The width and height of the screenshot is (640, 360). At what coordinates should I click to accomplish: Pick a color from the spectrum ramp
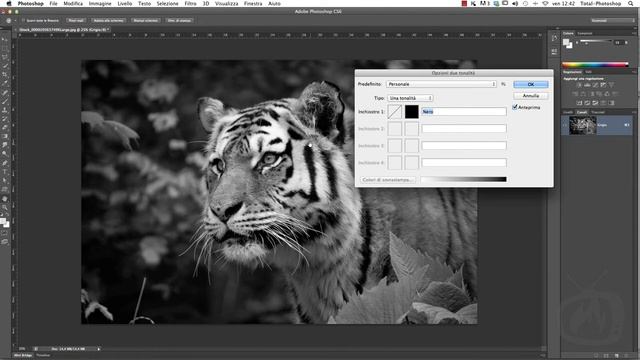(595, 64)
